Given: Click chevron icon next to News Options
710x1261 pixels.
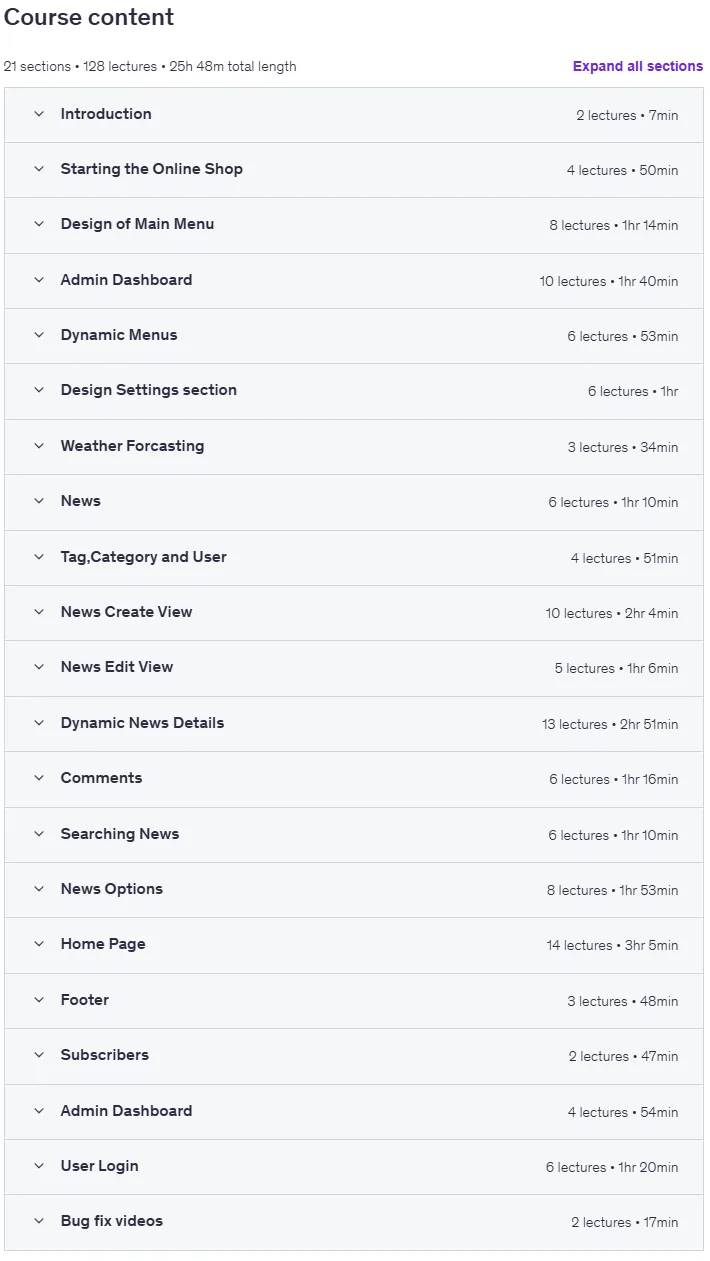Looking at the screenshot, I should (39, 889).
